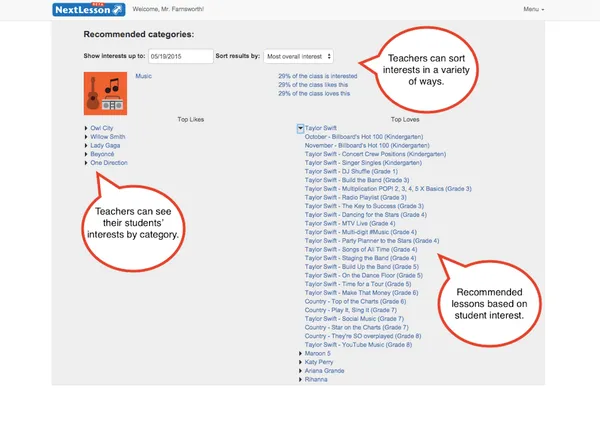Image resolution: width=600 pixels, height=435 pixels.
Task: Expand the Ariana Grande arrow
Action: coord(300,371)
